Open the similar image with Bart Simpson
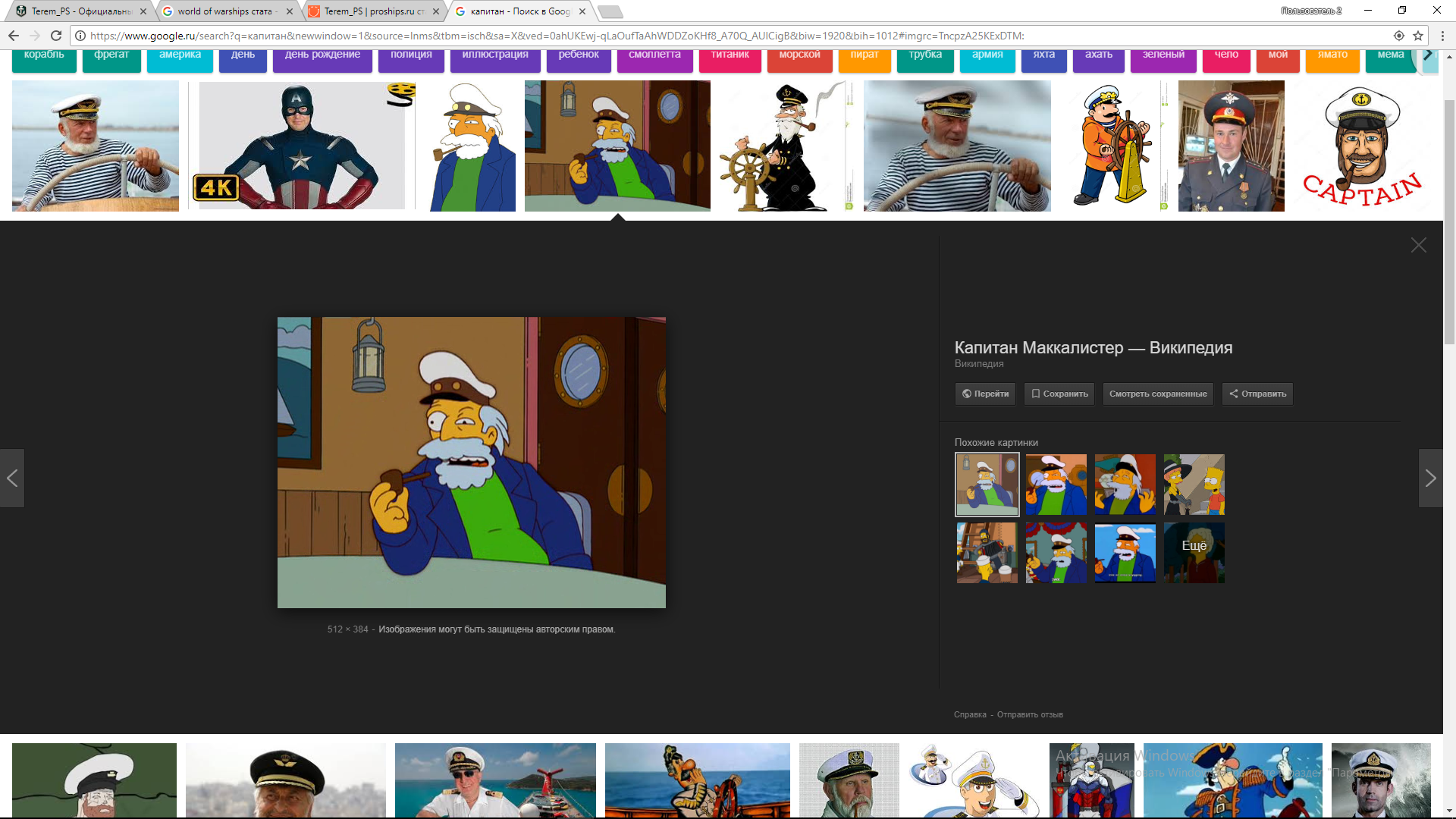 (x=1194, y=485)
